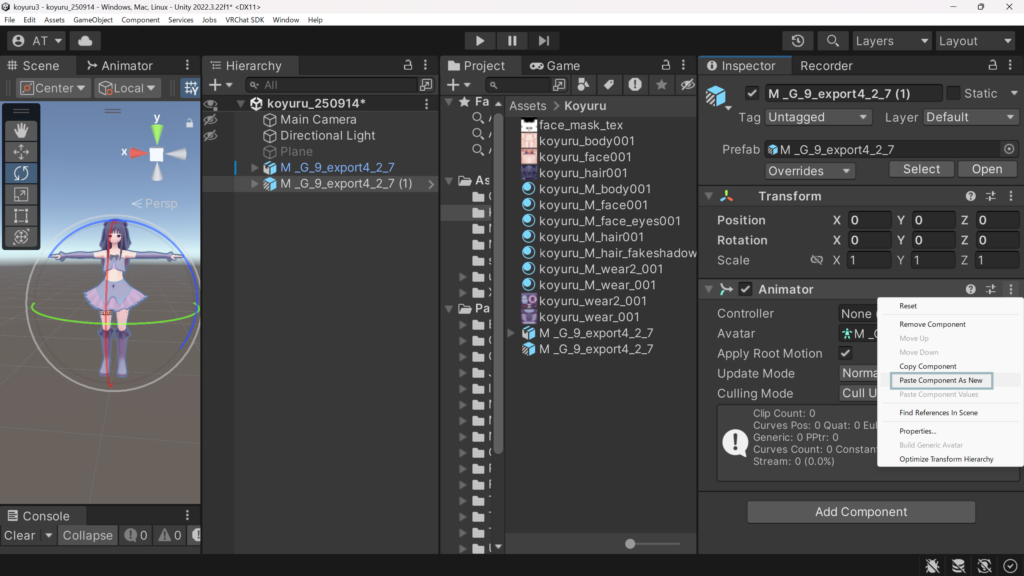
Task: Open Transform component more options menu
Action: point(1011,196)
